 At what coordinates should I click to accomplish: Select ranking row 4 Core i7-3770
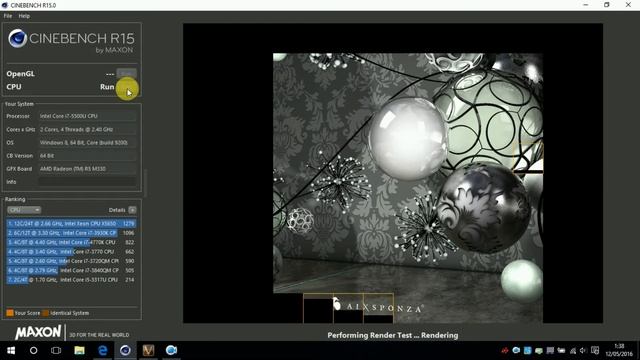[71, 252]
